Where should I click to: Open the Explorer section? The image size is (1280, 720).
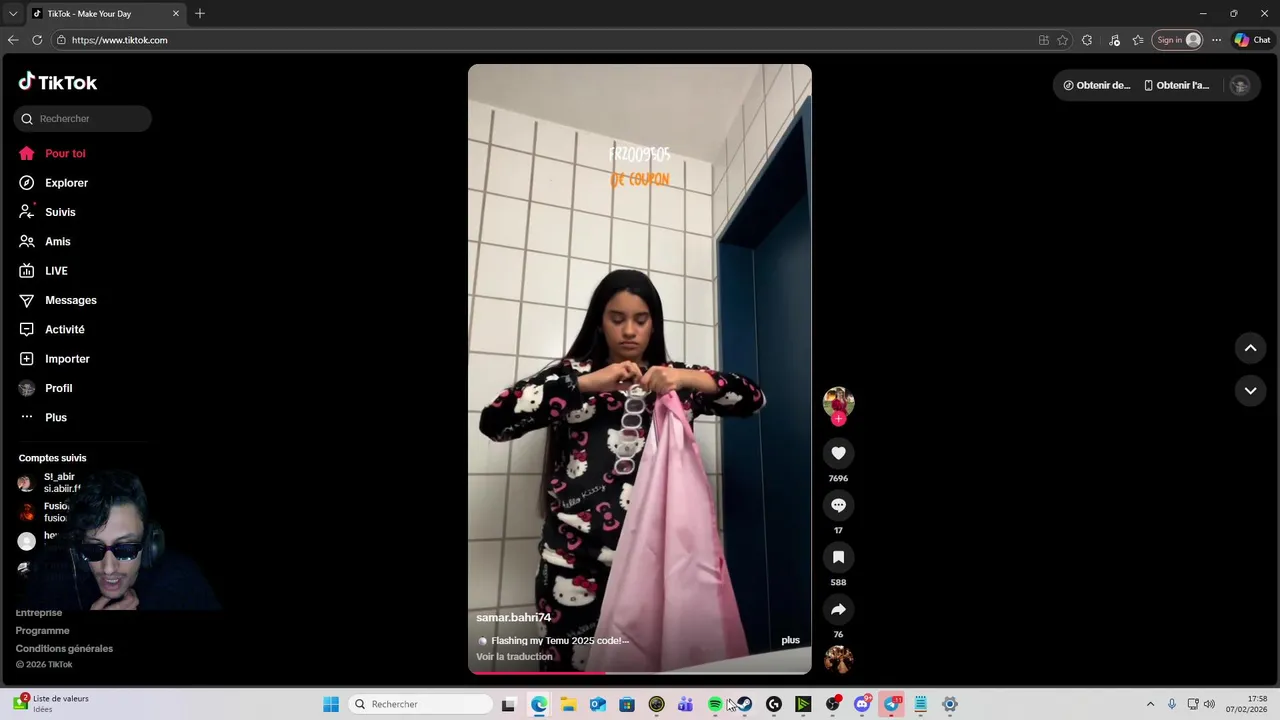(x=54, y=183)
